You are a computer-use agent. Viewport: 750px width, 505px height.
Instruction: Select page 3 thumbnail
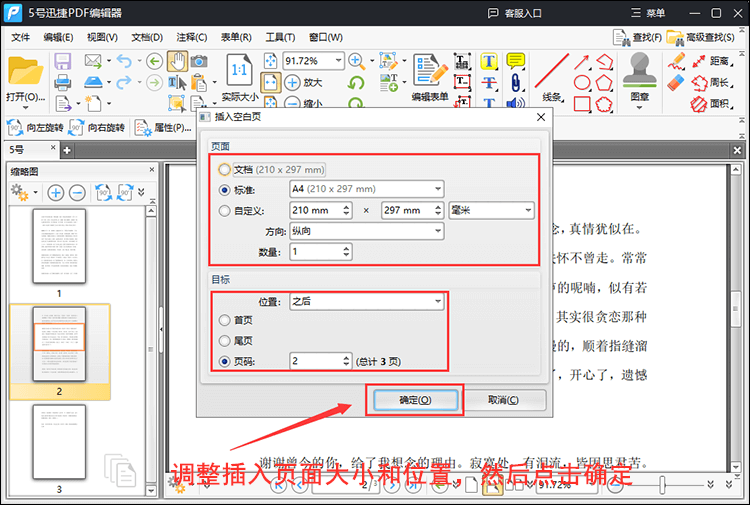(59, 442)
